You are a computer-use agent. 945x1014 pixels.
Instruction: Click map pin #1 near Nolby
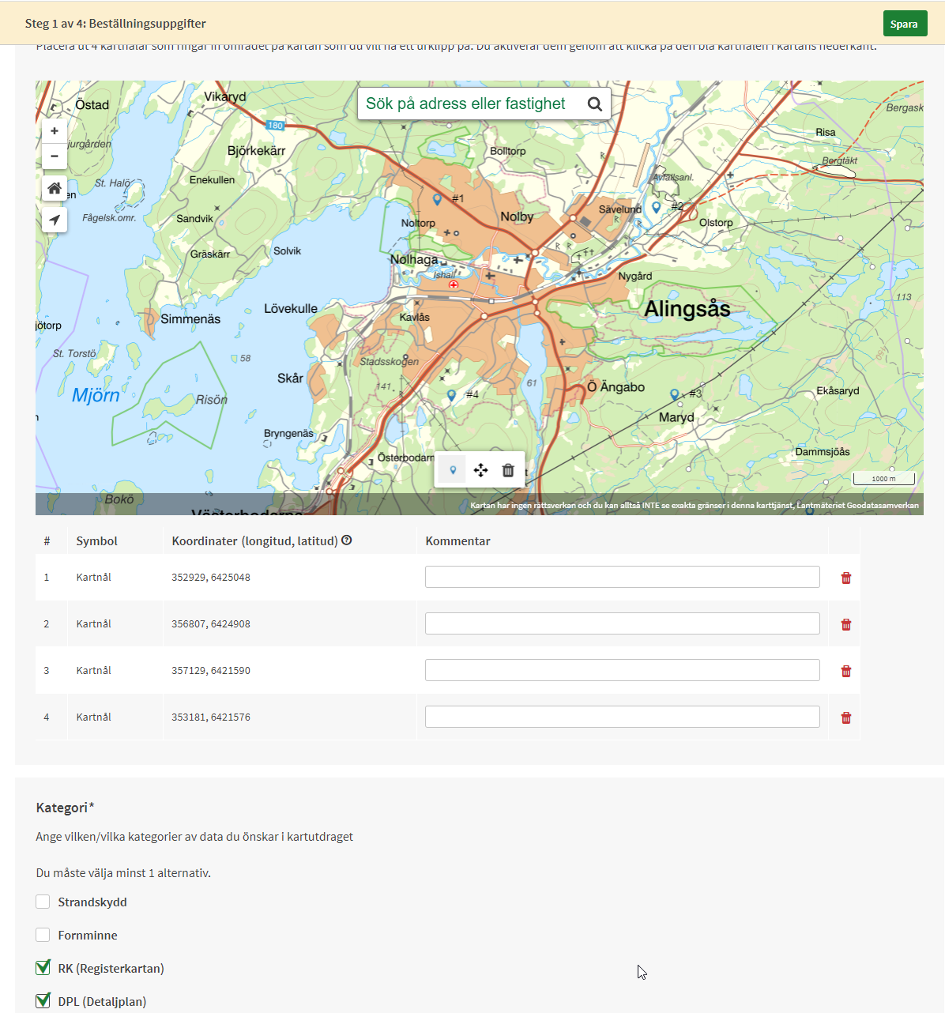coord(437,200)
